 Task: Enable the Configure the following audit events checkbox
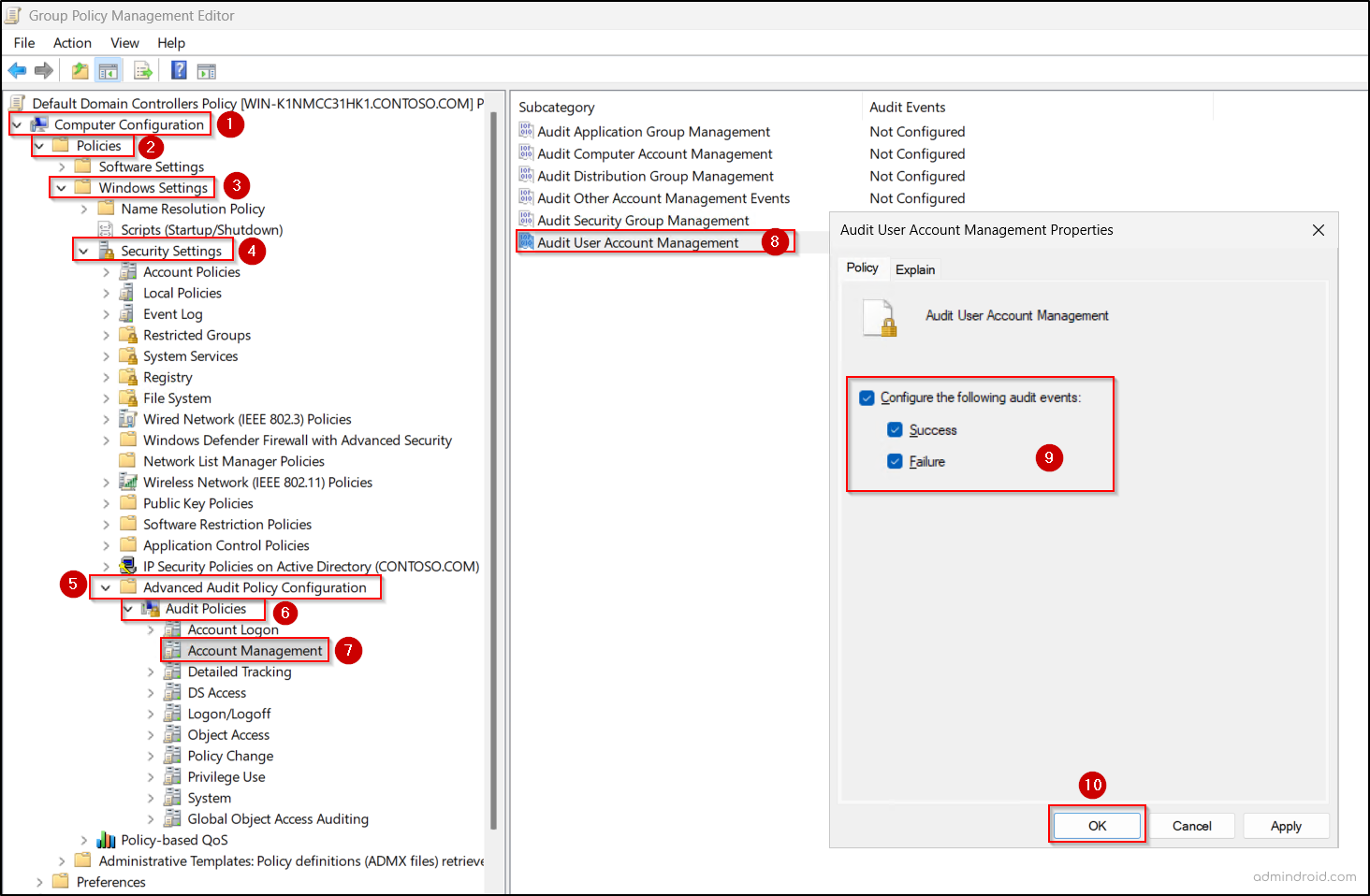867,397
